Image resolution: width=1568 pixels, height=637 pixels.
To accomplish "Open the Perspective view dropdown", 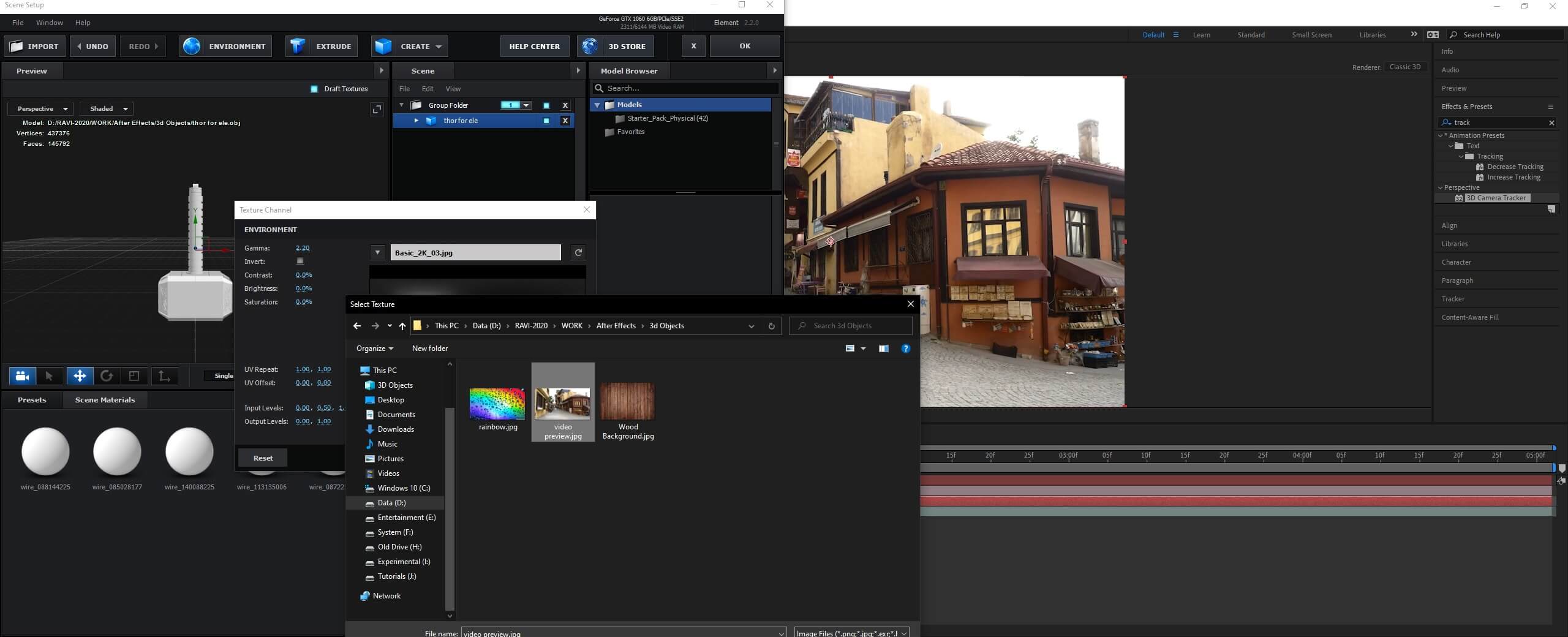I will coord(41,109).
